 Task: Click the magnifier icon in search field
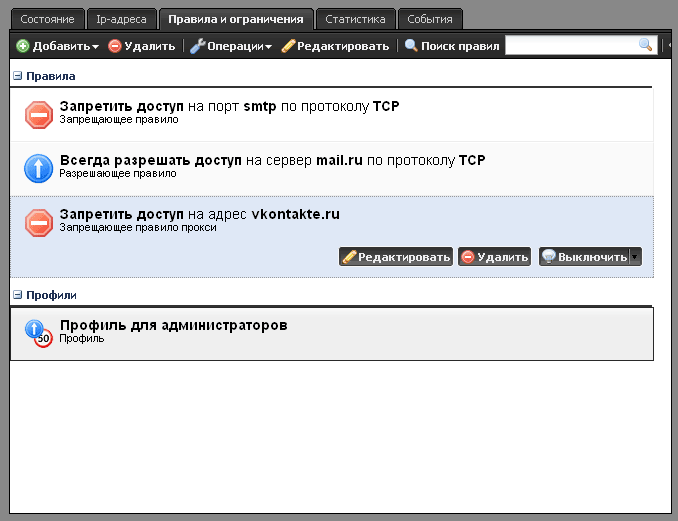(646, 45)
